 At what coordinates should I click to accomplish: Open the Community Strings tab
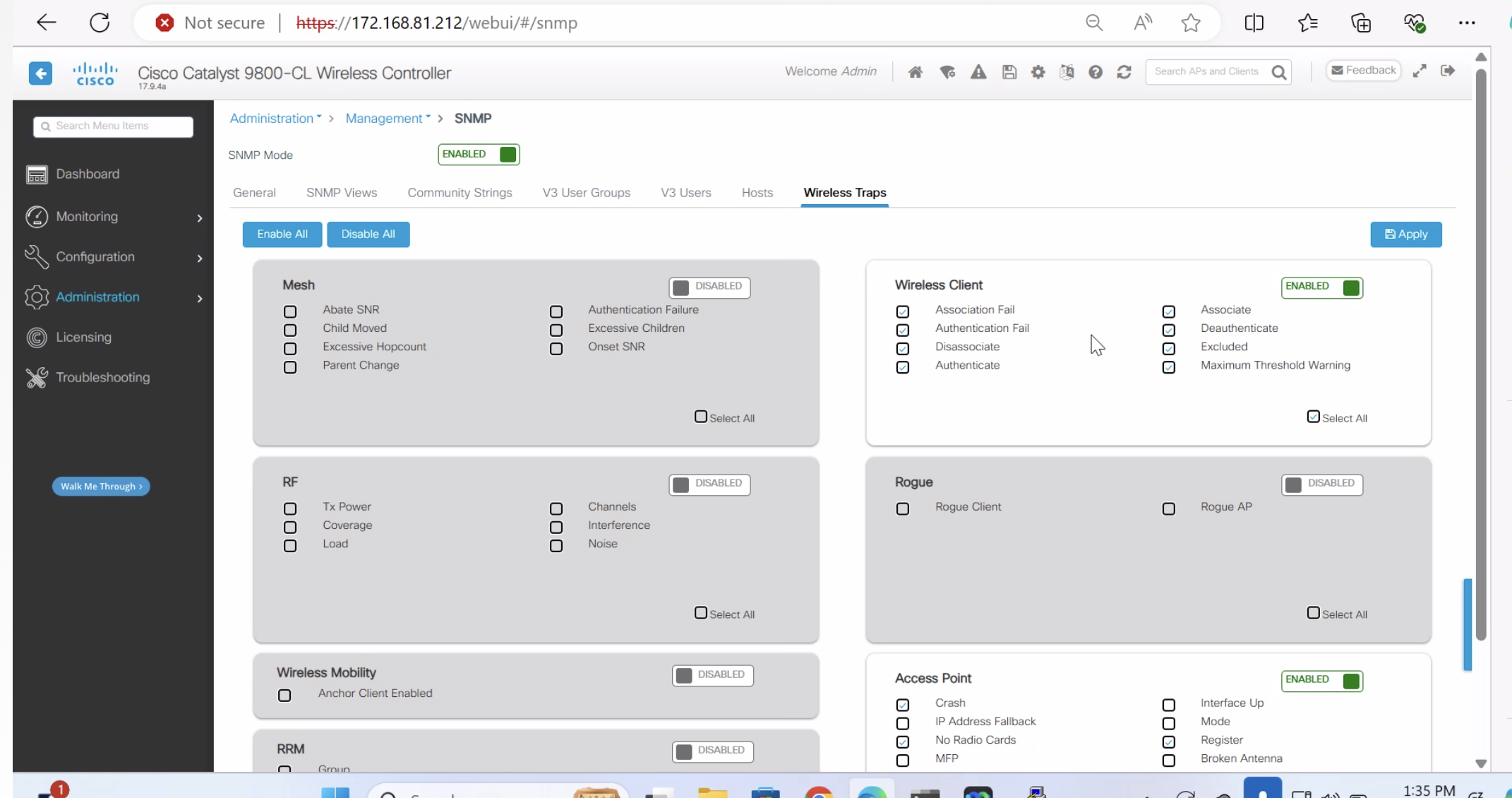click(x=460, y=192)
